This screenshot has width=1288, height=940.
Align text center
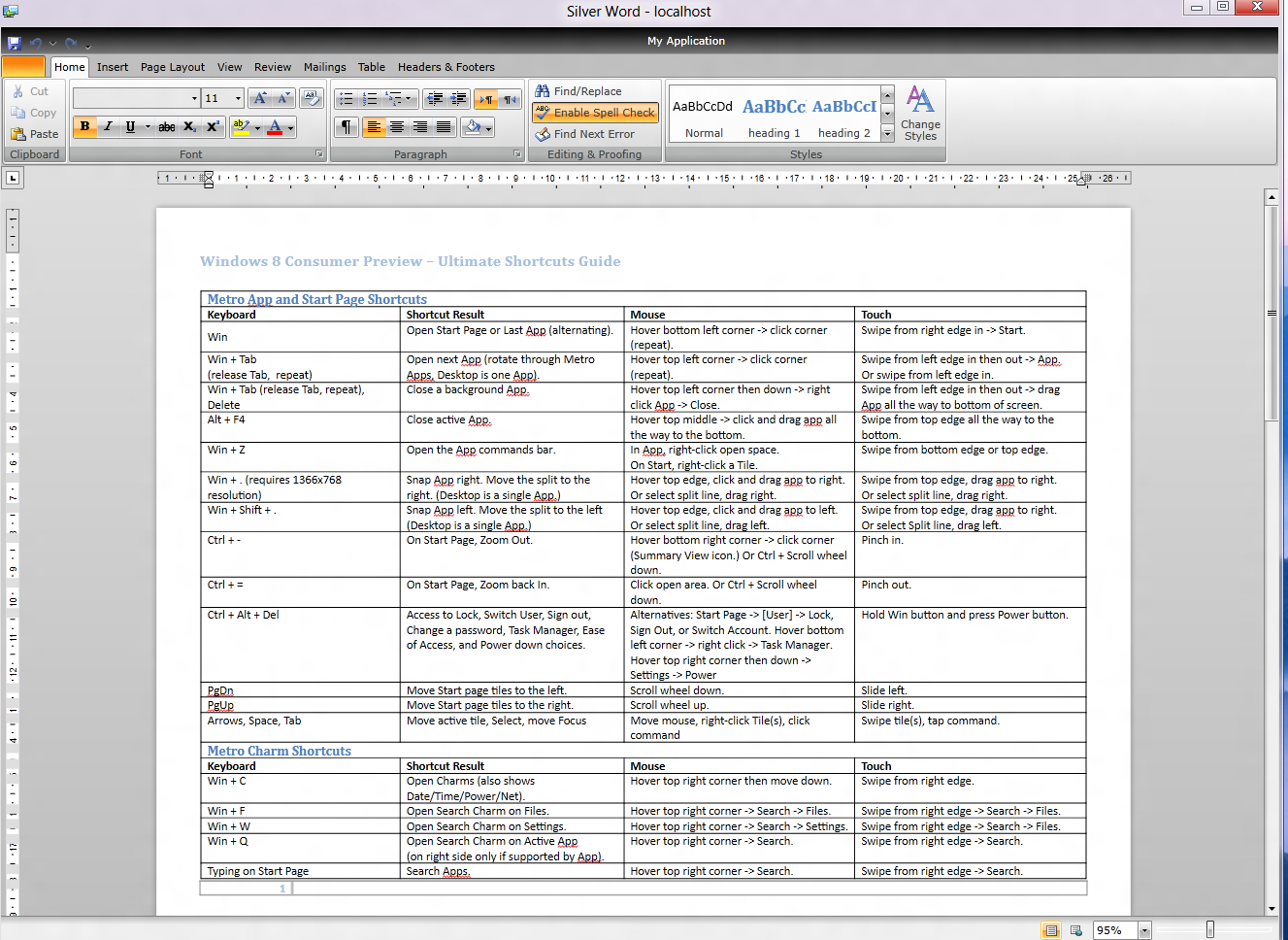[397, 127]
